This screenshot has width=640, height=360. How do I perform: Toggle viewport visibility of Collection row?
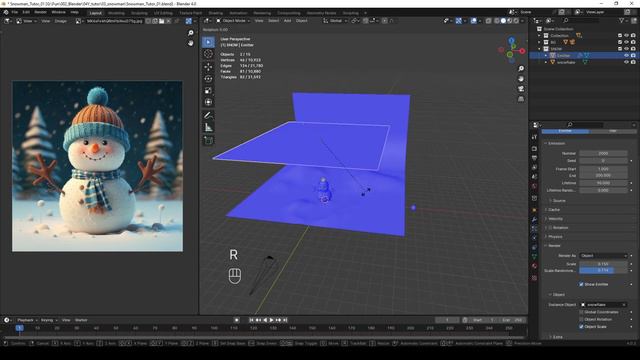coord(626,36)
